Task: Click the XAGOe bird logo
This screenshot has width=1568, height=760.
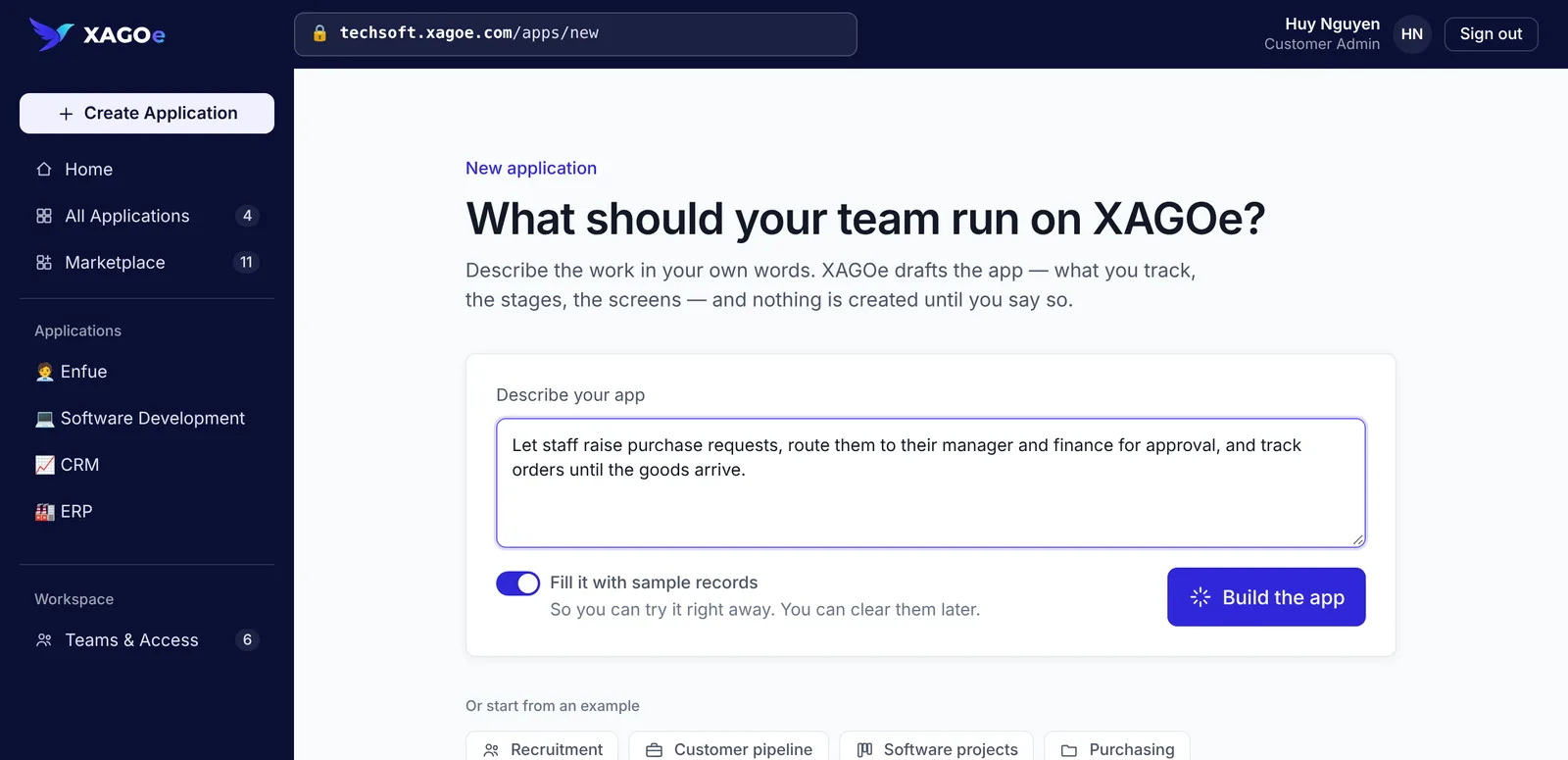Action: 51,34
